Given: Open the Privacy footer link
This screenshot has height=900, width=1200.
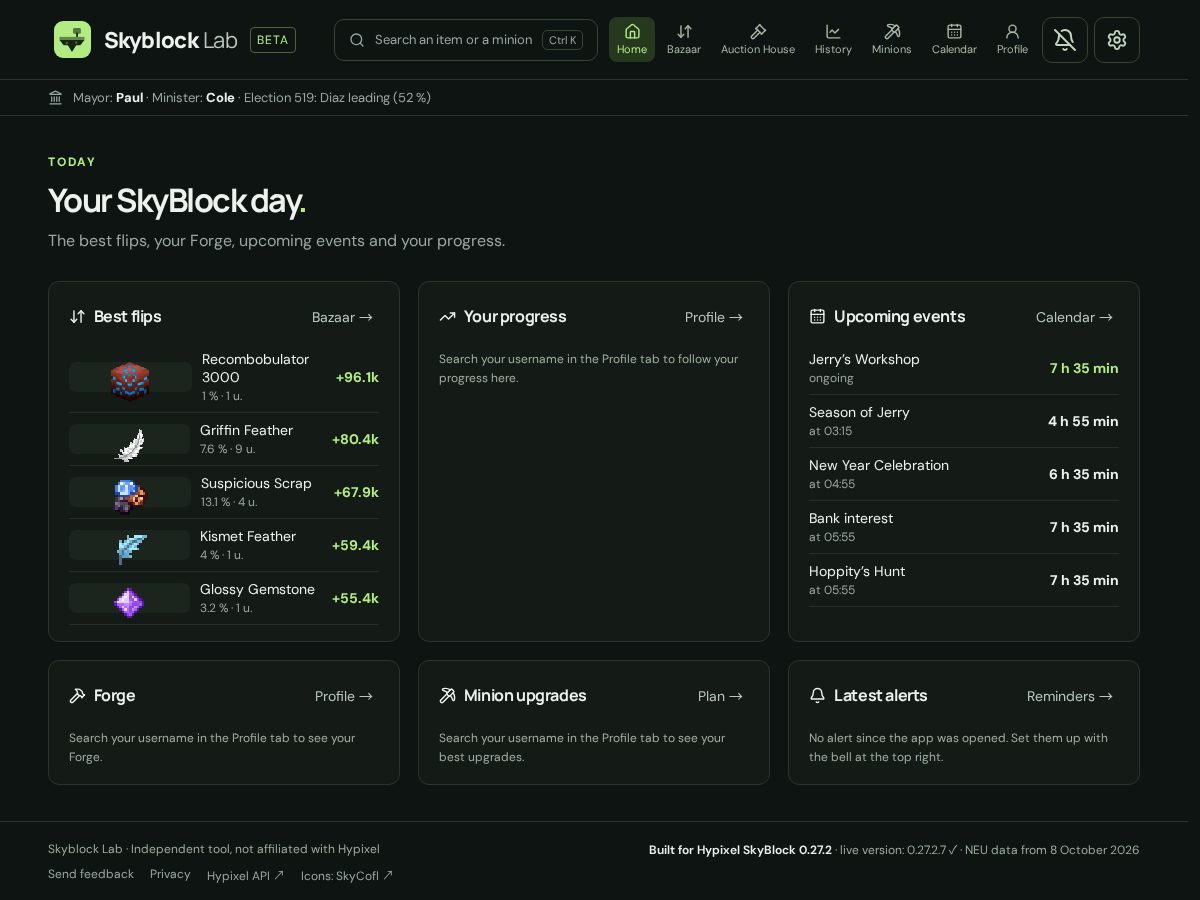Looking at the screenshot, I should pos(170,874).
